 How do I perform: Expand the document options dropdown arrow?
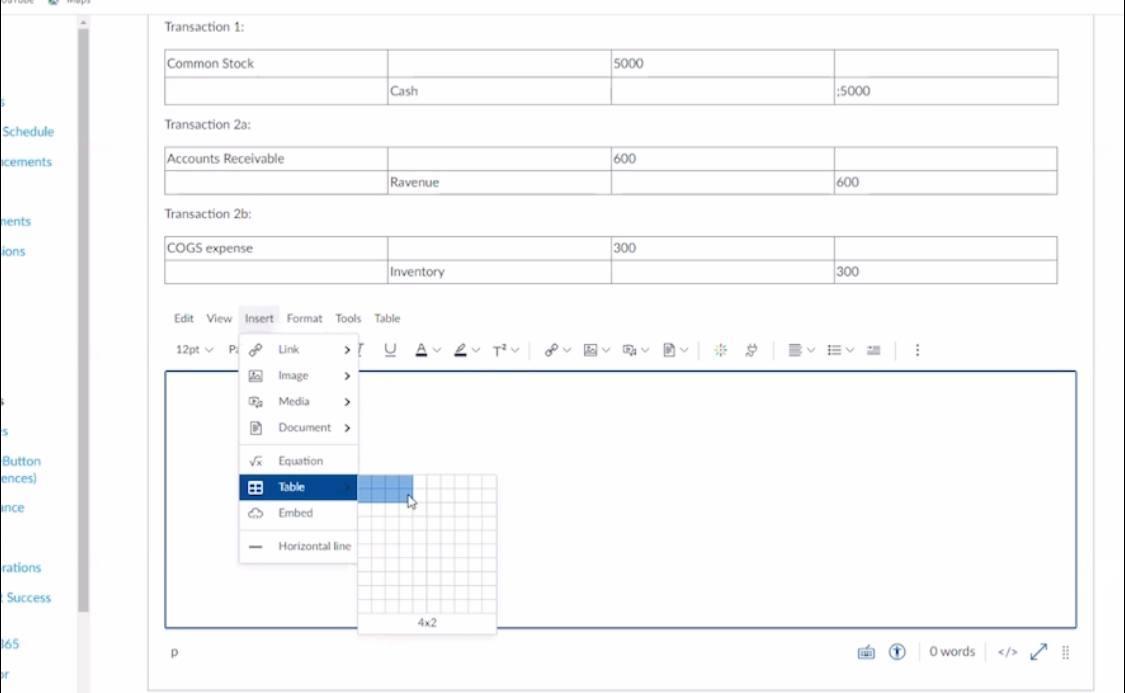coord(684,350)
